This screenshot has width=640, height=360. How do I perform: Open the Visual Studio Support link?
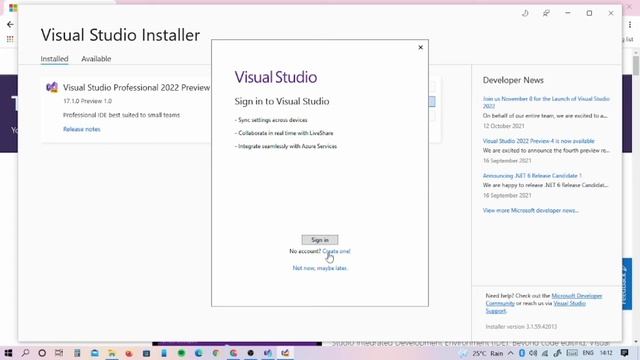pyautogui.click(x=536, y=307)
